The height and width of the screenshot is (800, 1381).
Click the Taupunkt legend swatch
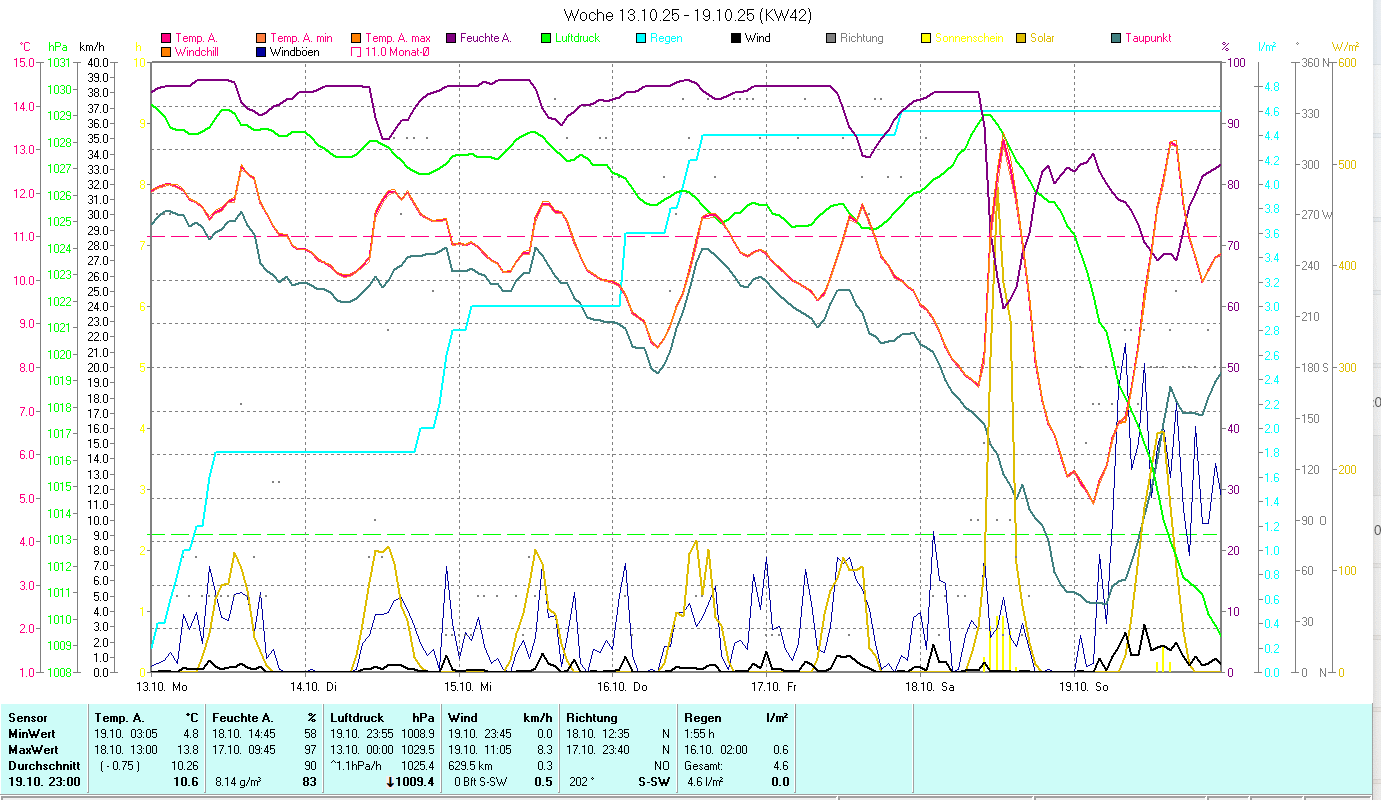pyautogui.click(x=1116, y=38)
